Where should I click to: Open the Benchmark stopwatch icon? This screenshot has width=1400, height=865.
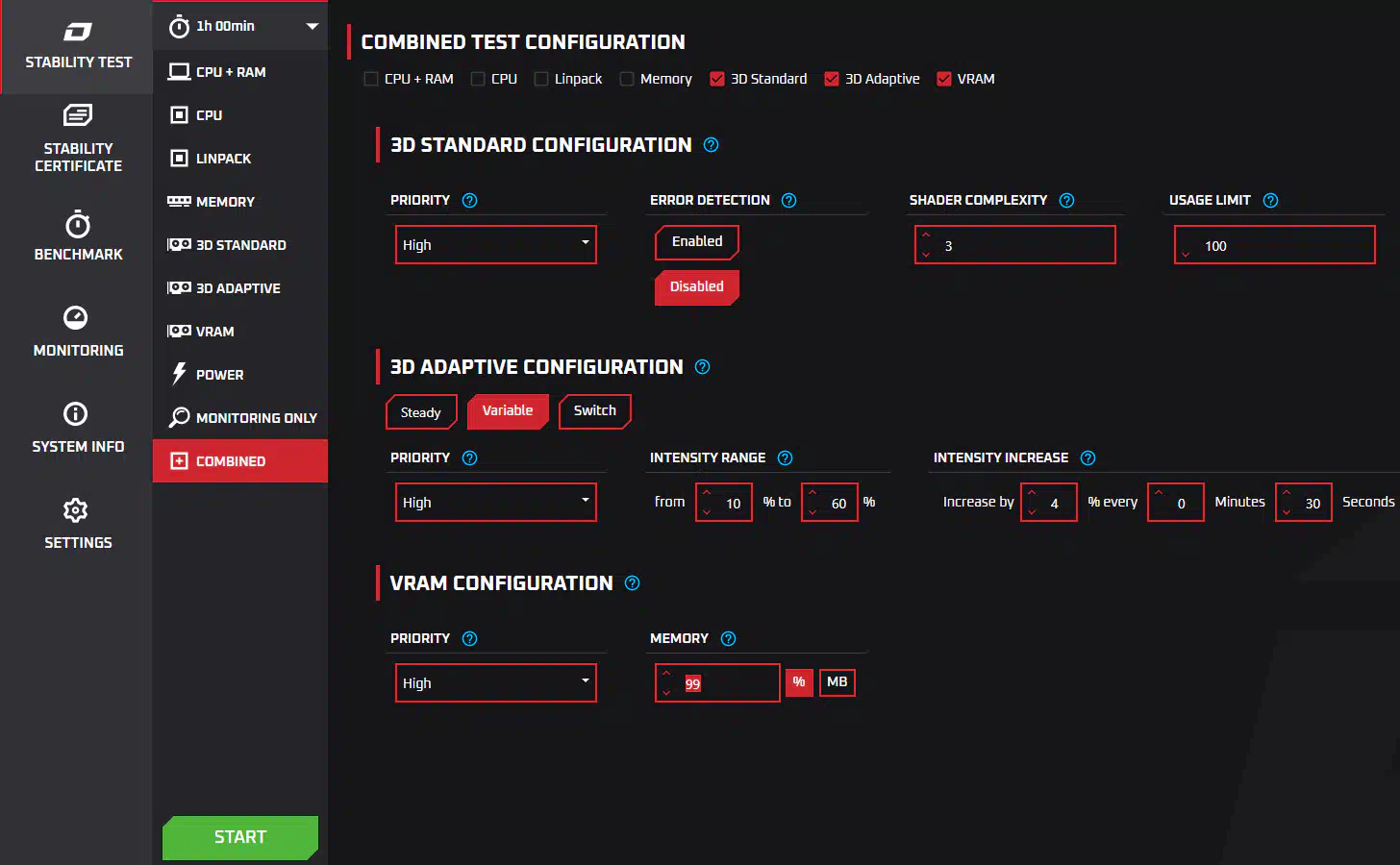pyautogui.click(x=78, y=224)
